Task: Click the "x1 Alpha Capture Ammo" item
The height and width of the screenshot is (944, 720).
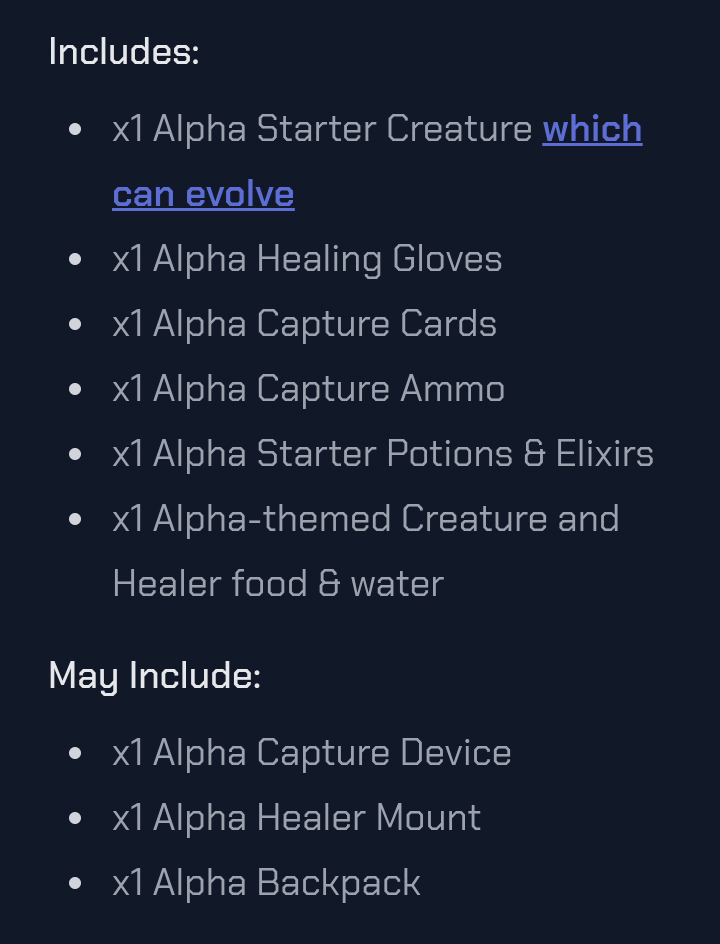Action: (308, 389)
